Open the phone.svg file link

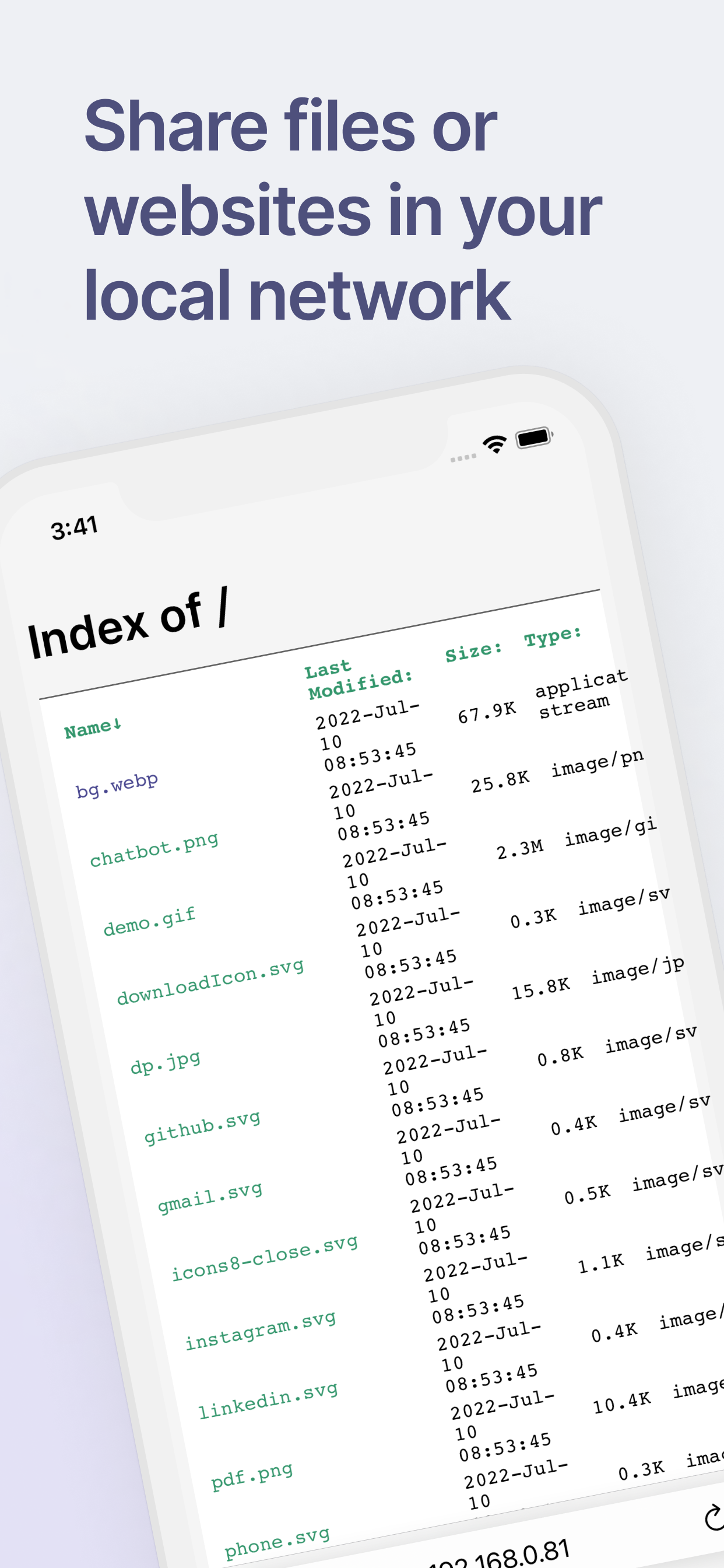[x=277, y=1543]
